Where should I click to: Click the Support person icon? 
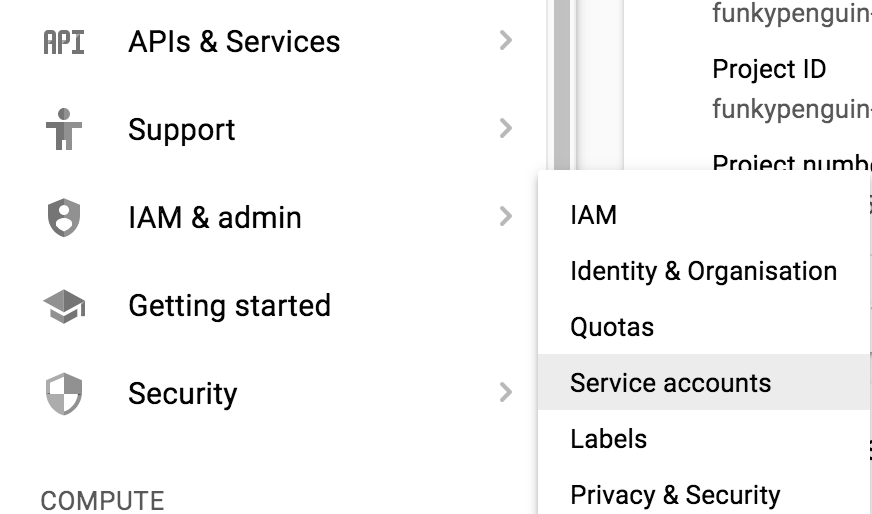tap(64, 130)
